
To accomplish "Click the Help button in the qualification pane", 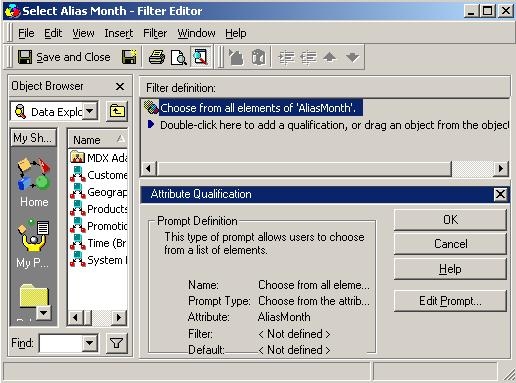I will coord(450,269).
